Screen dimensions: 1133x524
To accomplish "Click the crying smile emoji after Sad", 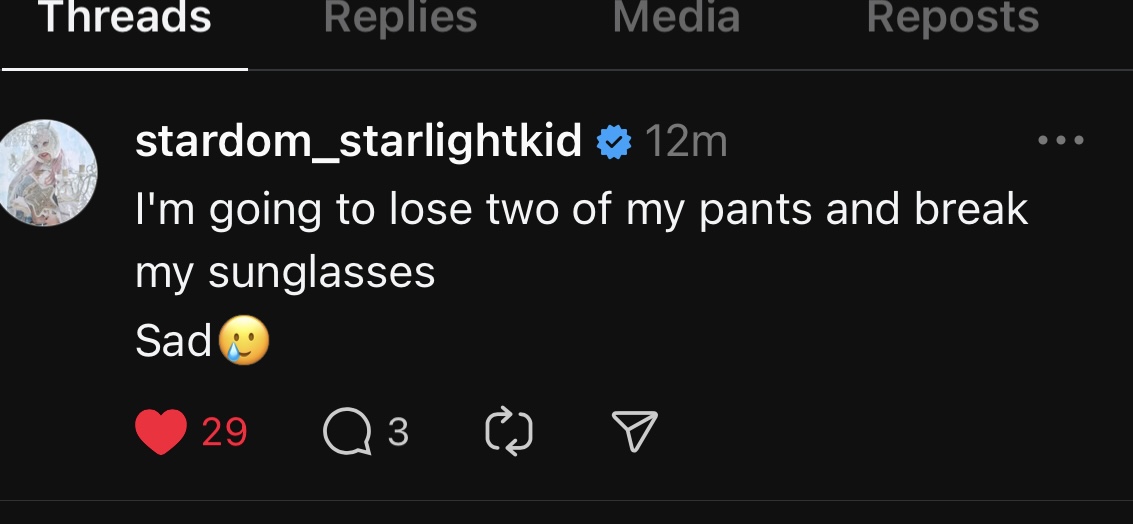I will pos(244,342).
